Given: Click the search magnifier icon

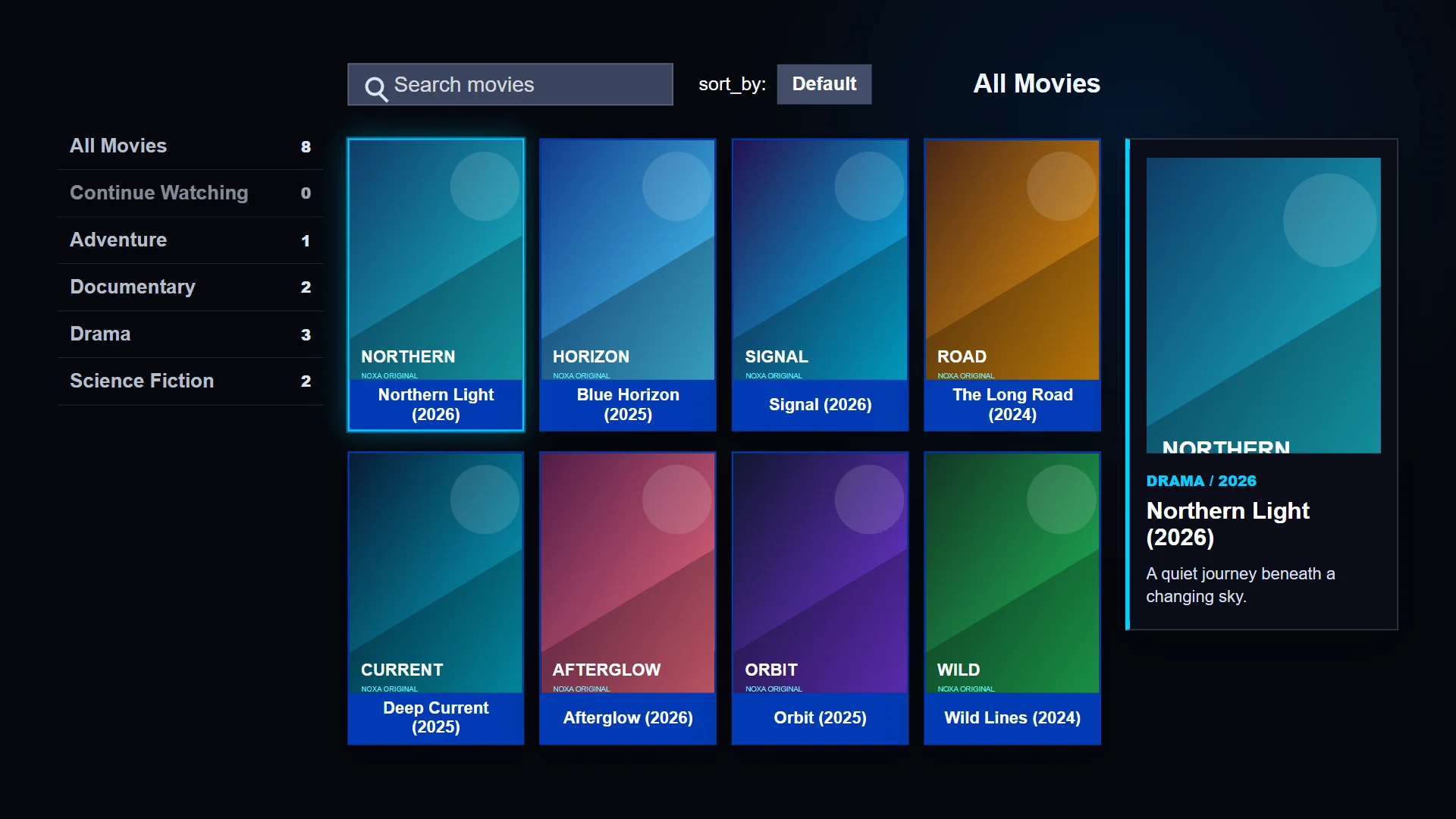Looking at the screenshot, I should pyautogui.click(x=376, y=89).
